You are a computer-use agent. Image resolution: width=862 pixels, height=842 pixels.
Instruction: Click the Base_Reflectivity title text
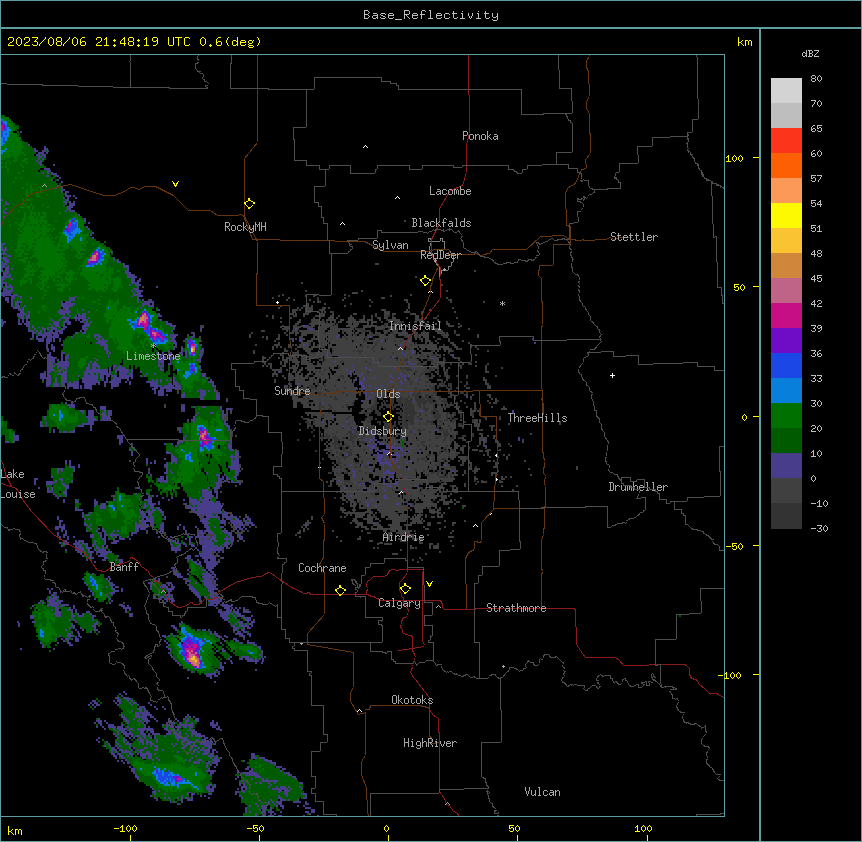431,15
